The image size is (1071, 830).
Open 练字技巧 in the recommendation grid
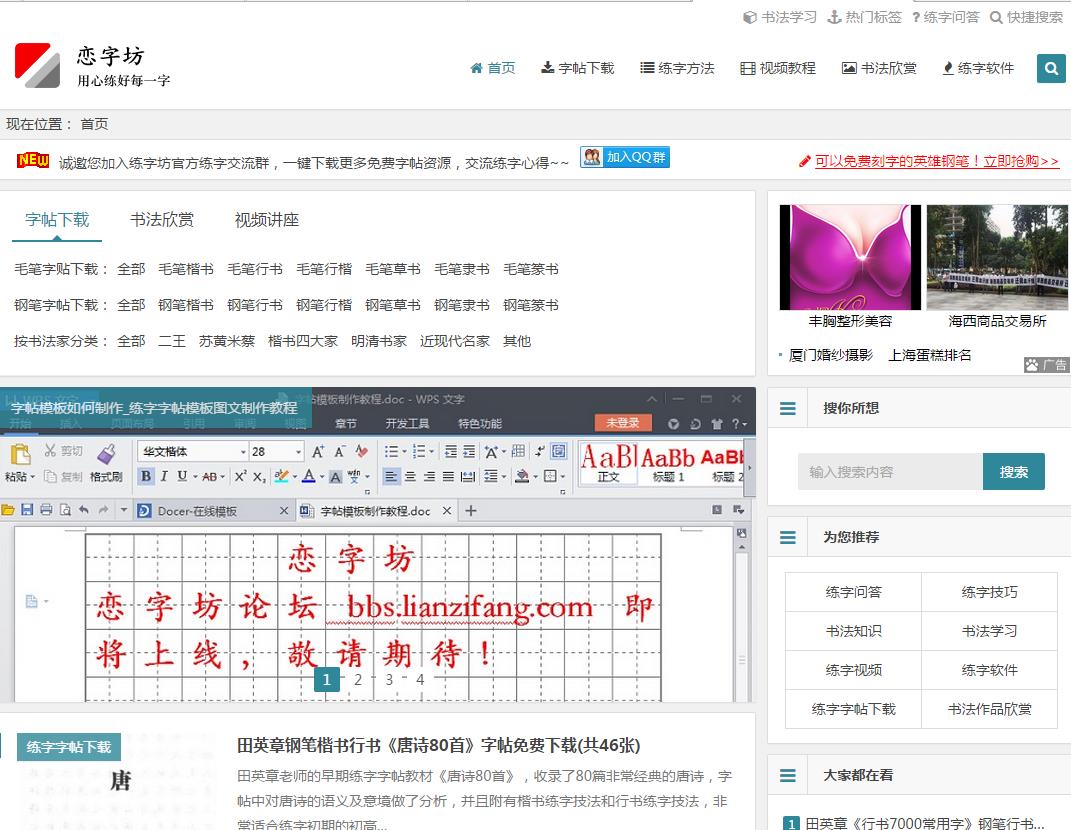(x=989, y=592)
